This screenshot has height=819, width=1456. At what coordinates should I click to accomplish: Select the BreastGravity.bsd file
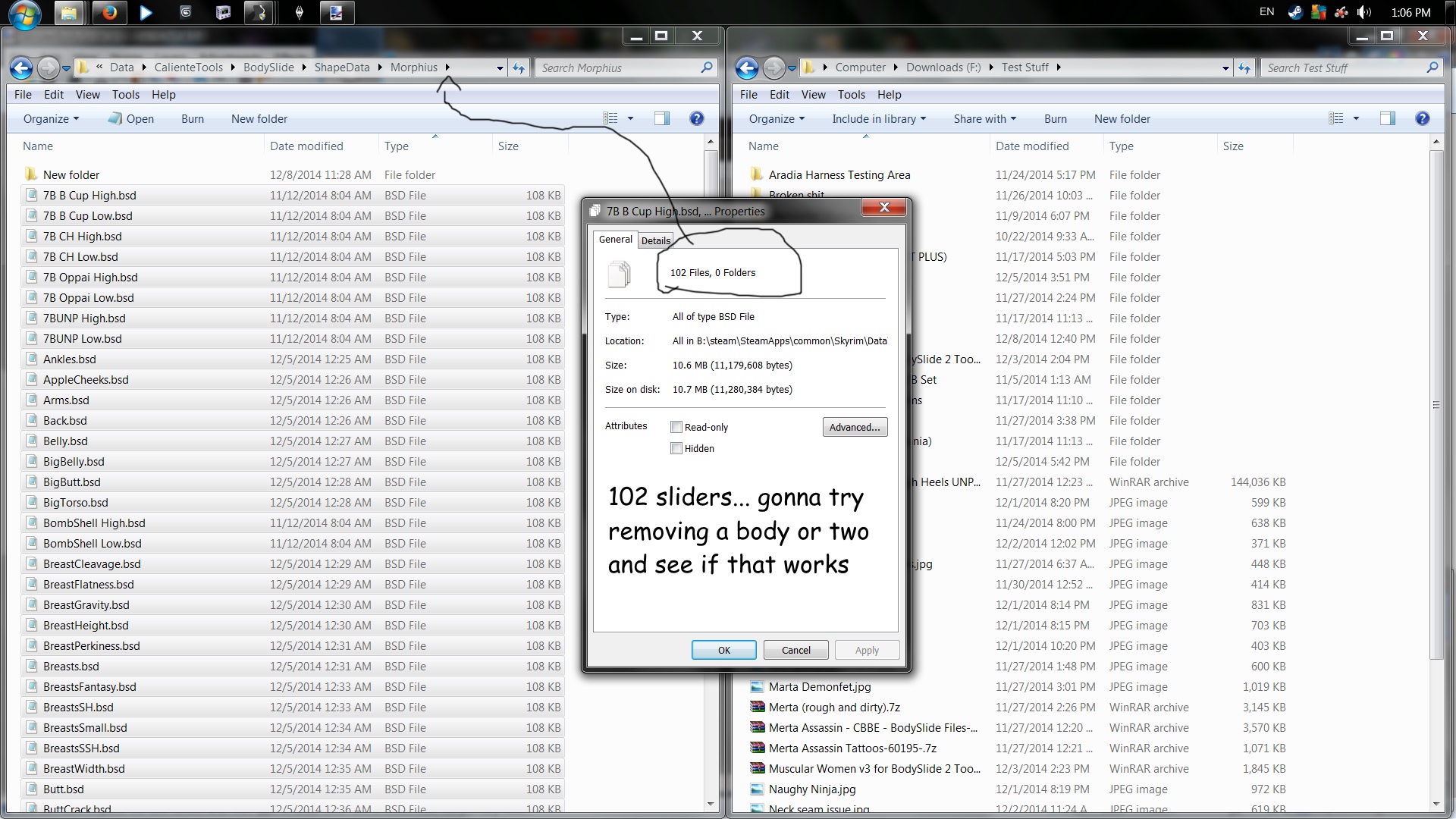pos(86,605)
